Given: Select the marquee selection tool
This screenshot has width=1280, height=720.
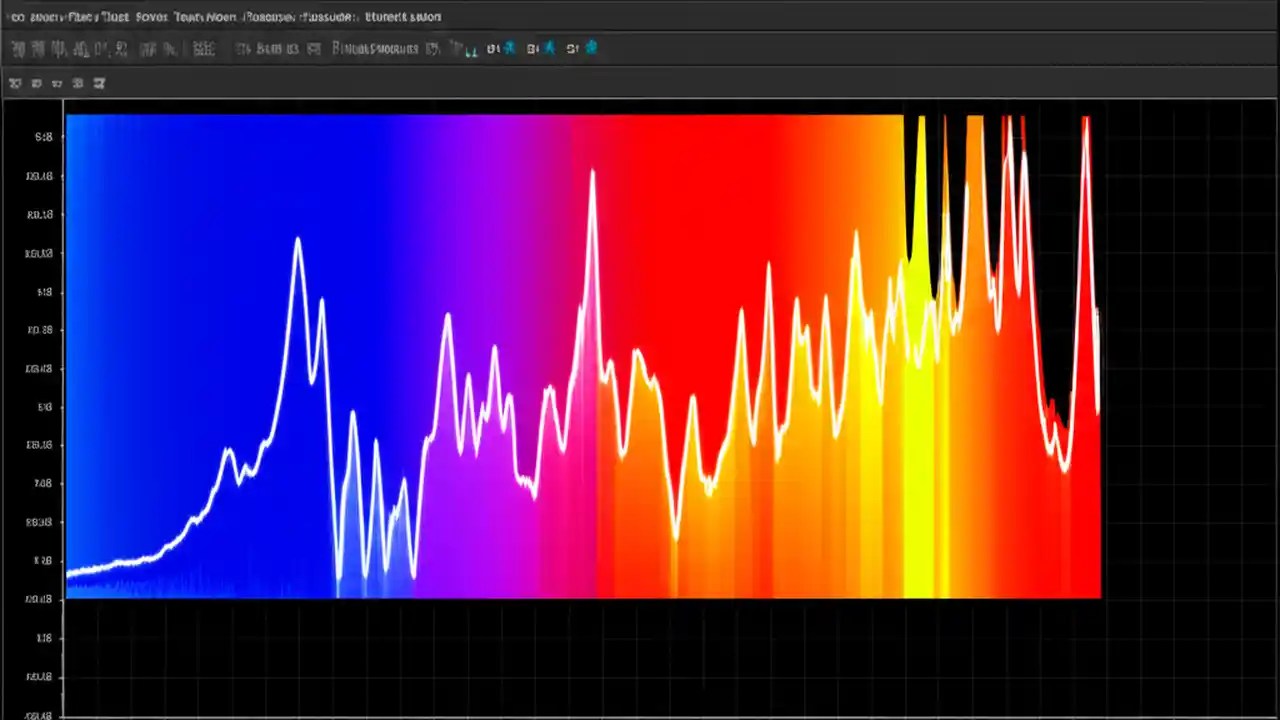Looking at the screenshot, I should [38, 48].
